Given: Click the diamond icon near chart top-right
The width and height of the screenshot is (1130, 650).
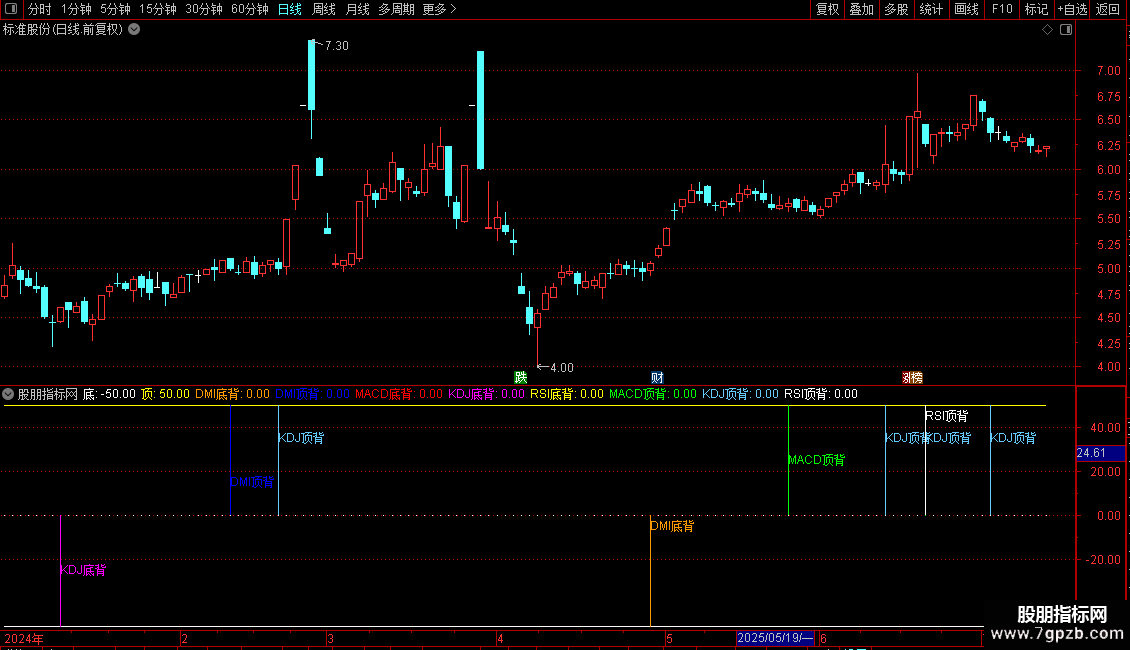Looking at the screenshot, I should 1048,30.
